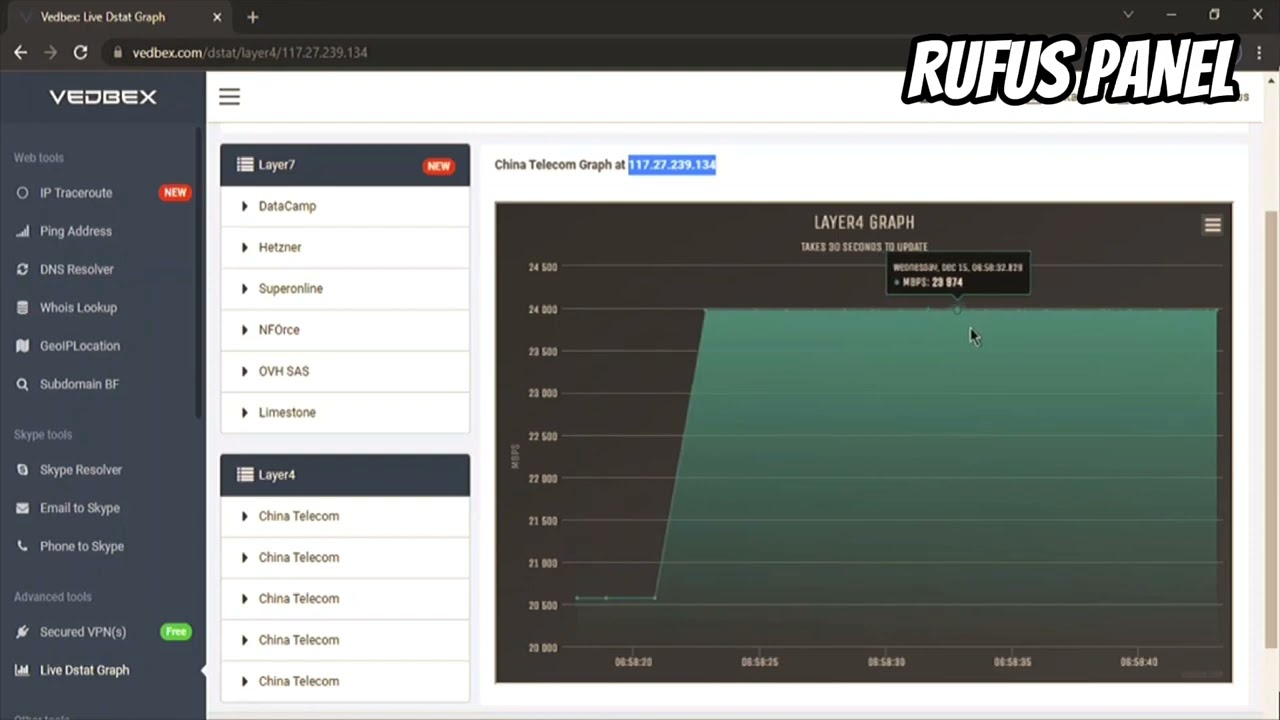The image size is (1280, 720).
Task: Click the VEDBEX logo
Action: (x=103, y=97)
